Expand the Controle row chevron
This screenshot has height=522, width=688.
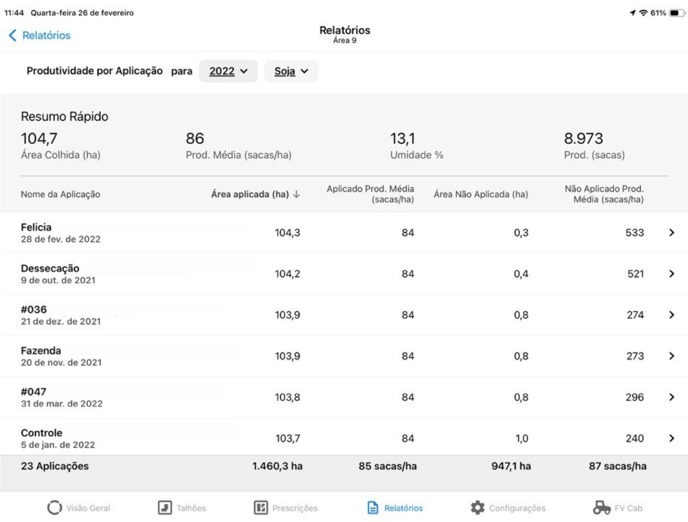[671, 438]
